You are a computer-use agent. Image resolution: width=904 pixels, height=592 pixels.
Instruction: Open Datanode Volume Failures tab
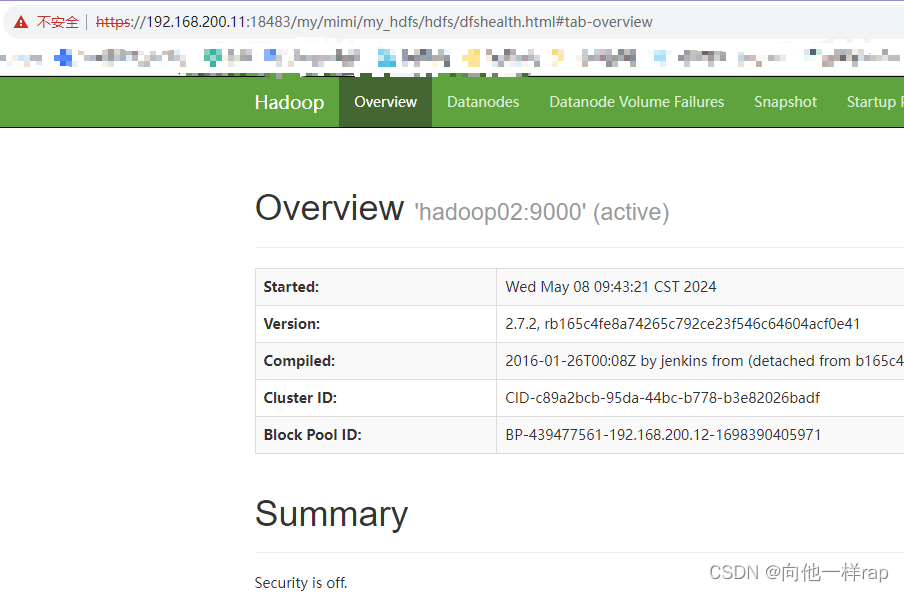coord(636,102)
